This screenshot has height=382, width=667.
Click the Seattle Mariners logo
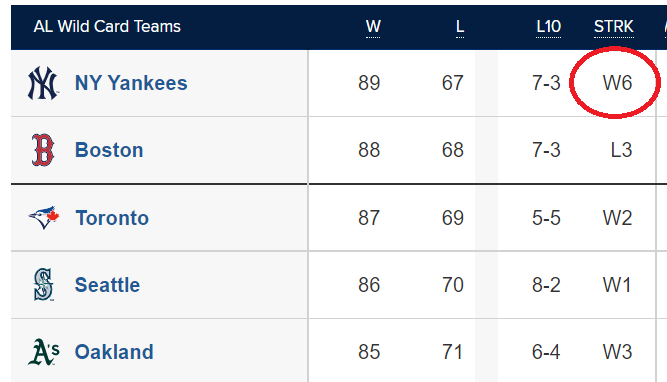(x=43, y=285)
